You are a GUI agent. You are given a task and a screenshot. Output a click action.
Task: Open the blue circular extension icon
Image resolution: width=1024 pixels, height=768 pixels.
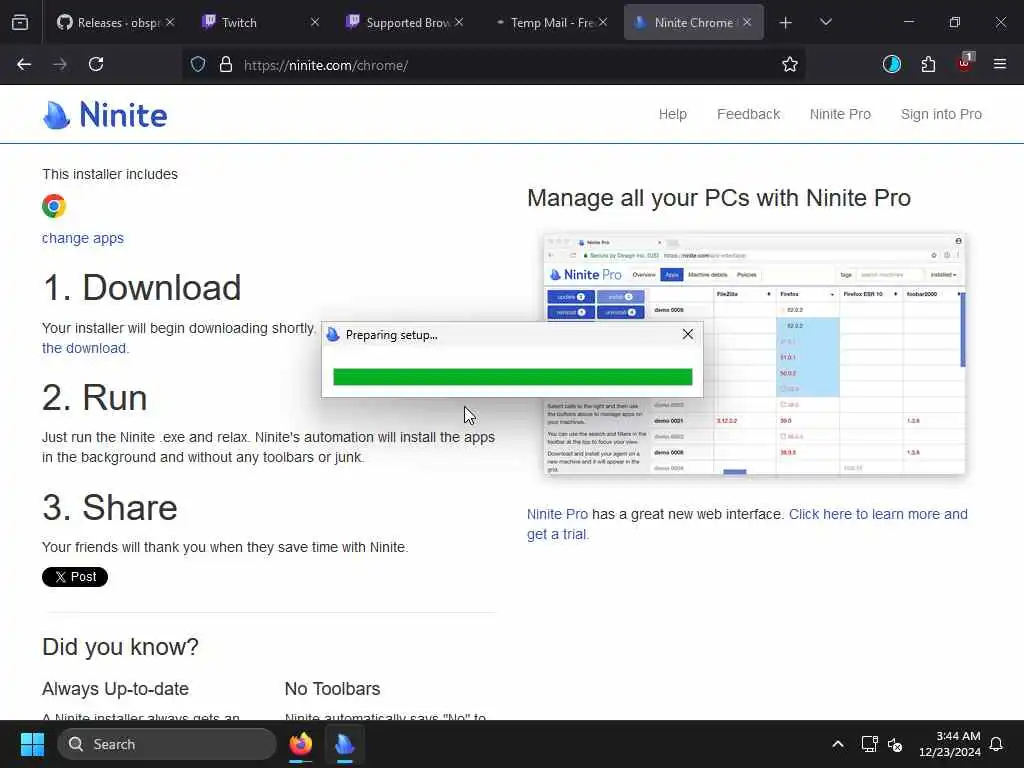click(x=891, y=64)
